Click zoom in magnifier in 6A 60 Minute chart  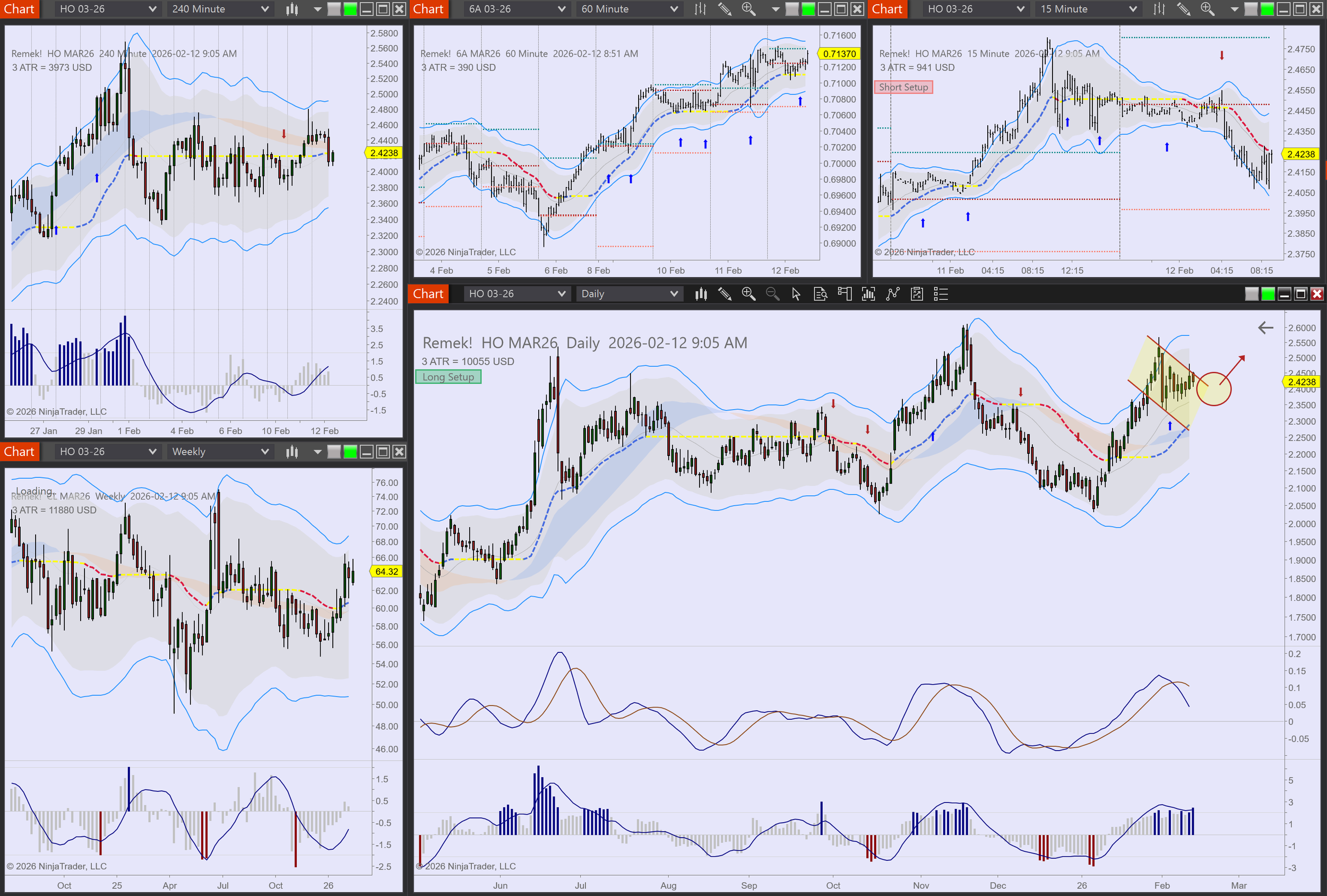click(x=748, y=9)
